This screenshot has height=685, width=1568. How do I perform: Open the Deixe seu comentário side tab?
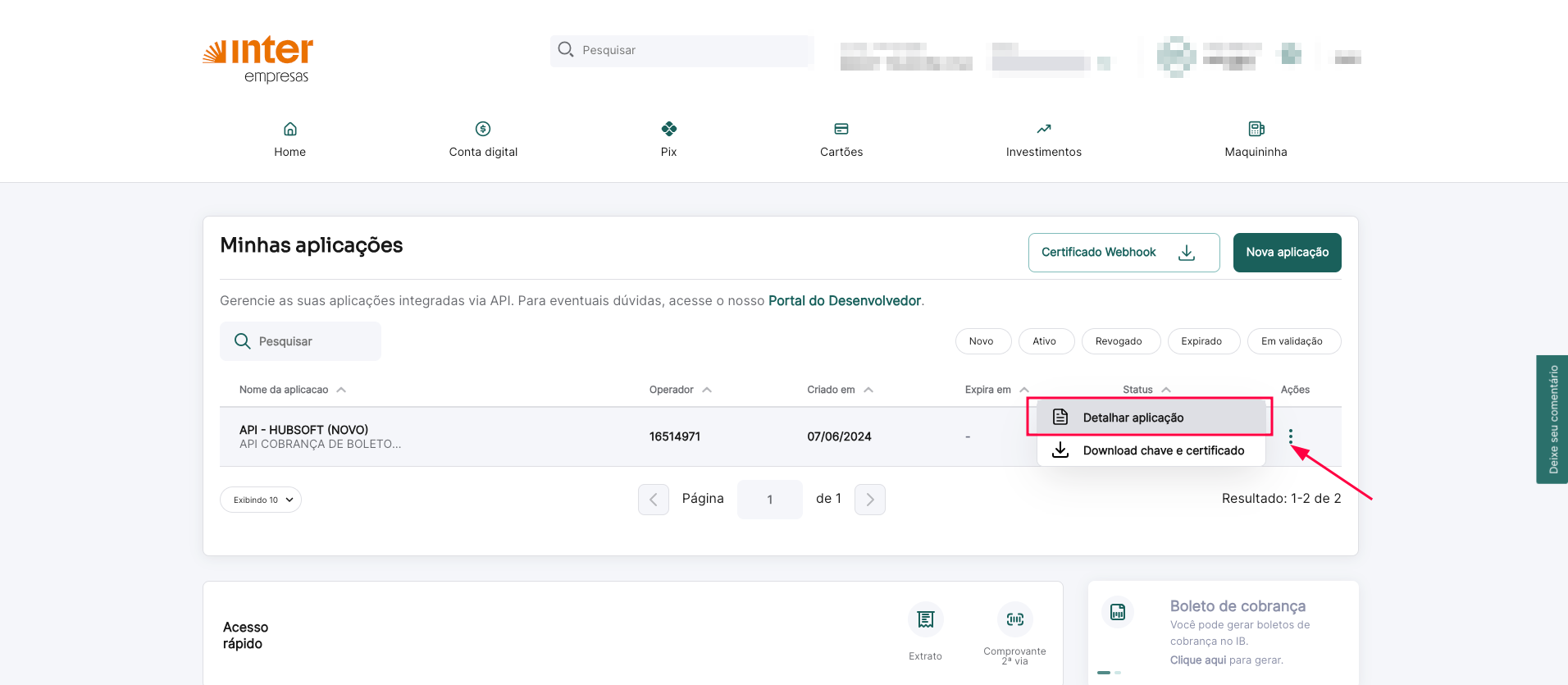pyautogui.click(x=1552, y=419)
